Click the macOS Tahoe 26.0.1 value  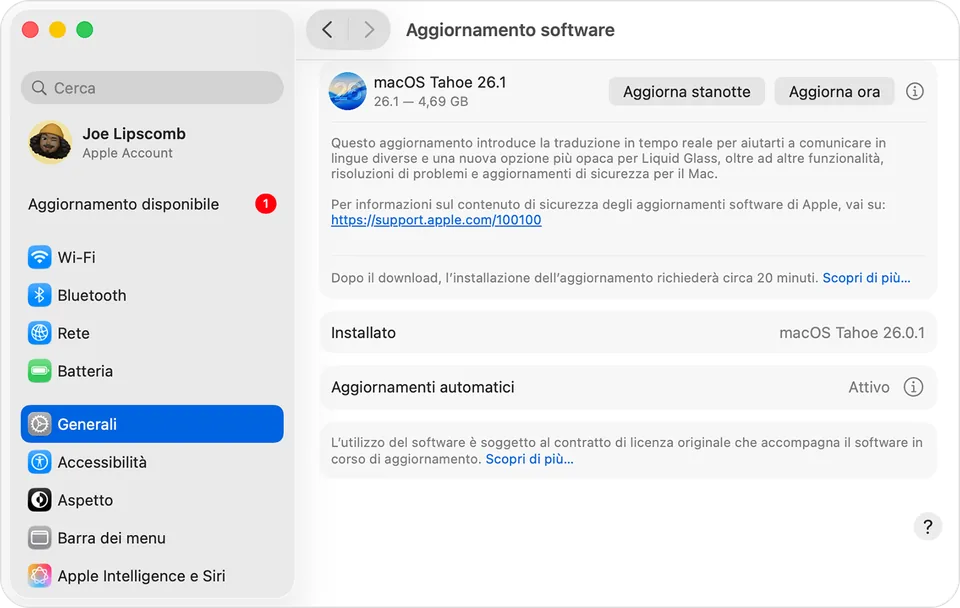(852, 332)
